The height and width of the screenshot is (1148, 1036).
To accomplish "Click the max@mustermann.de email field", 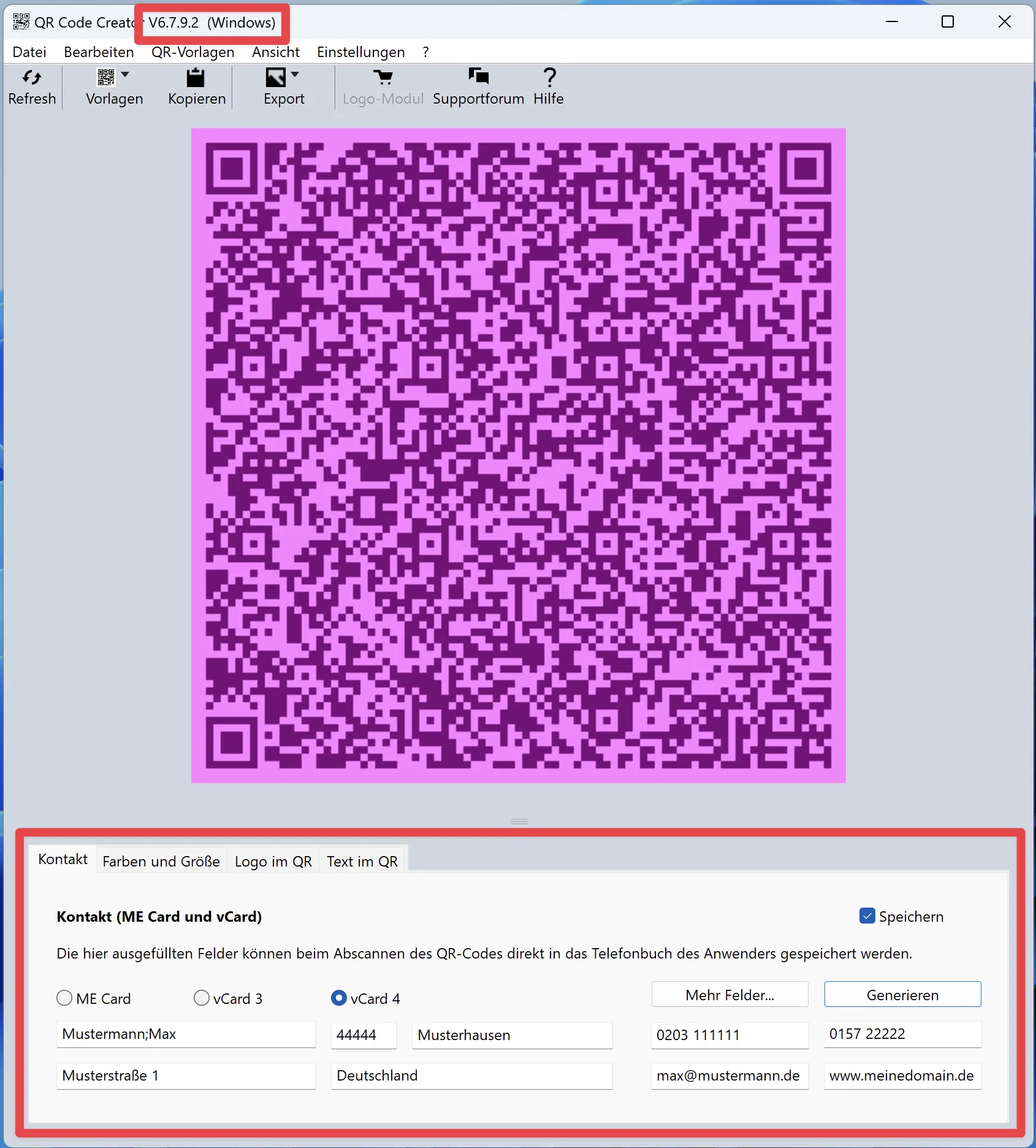I will 729,1076.
